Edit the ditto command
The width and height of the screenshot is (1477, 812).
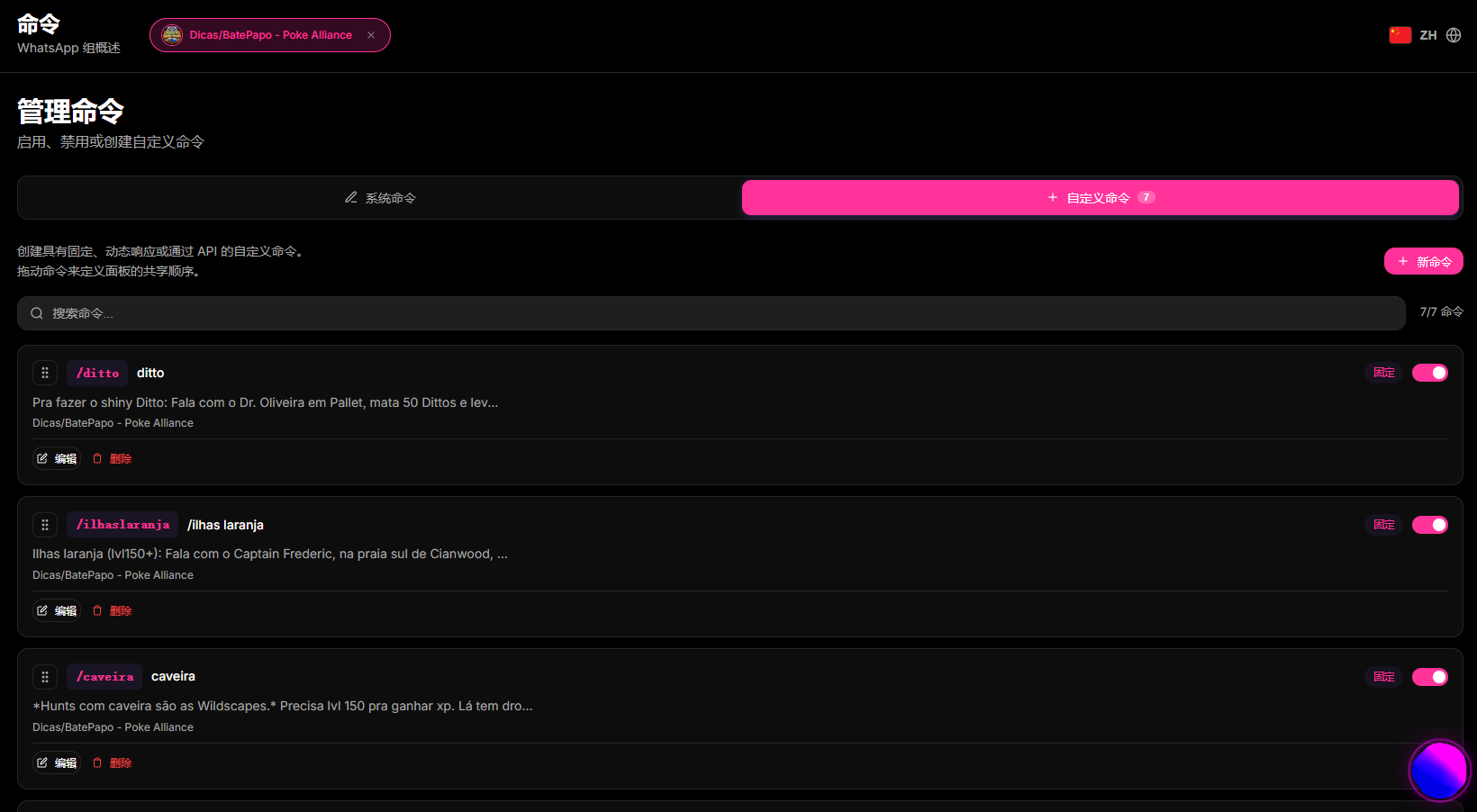point(57,458)
